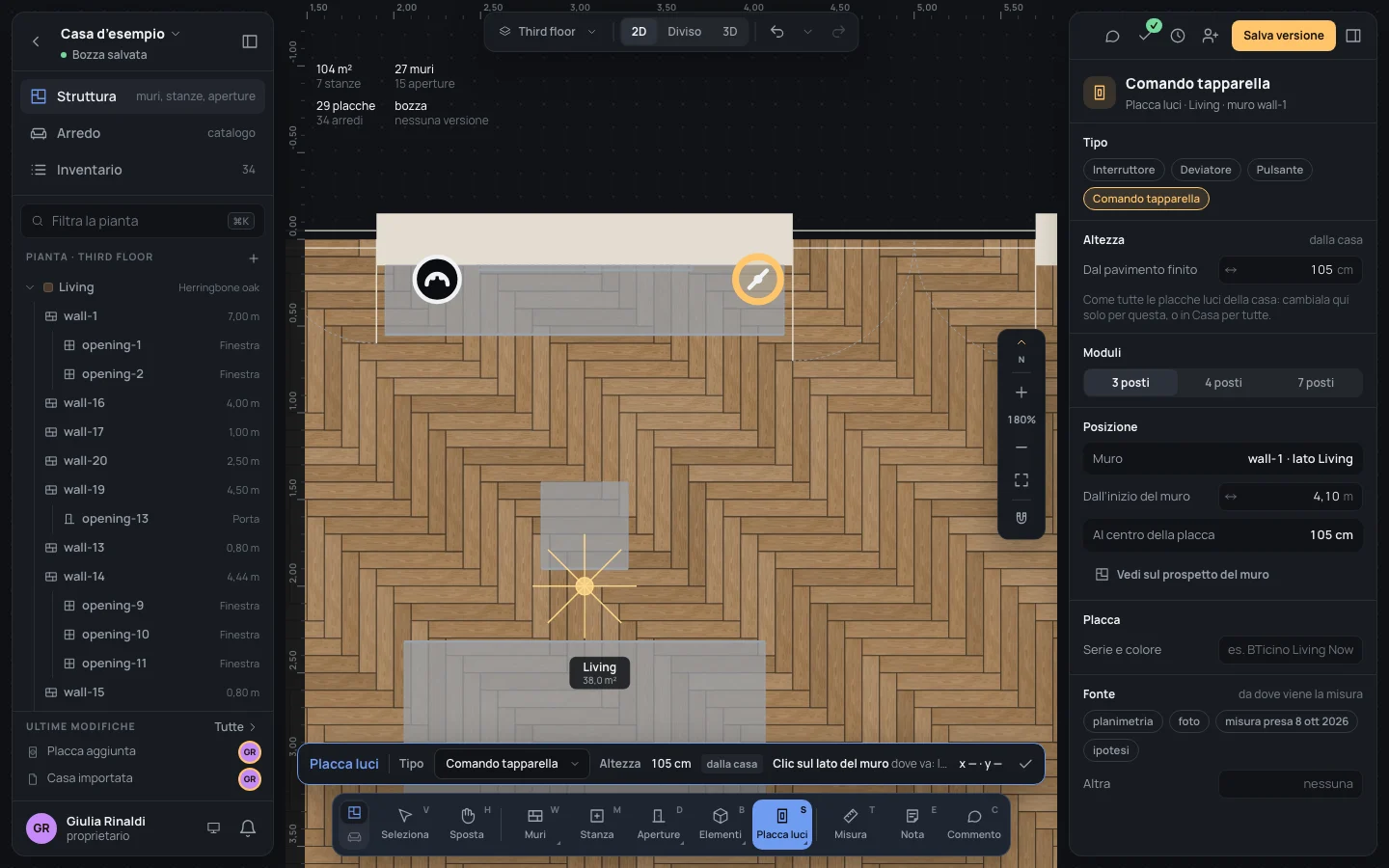
Task: Select the Seleziona tool
Action: (x=404, y=825)
